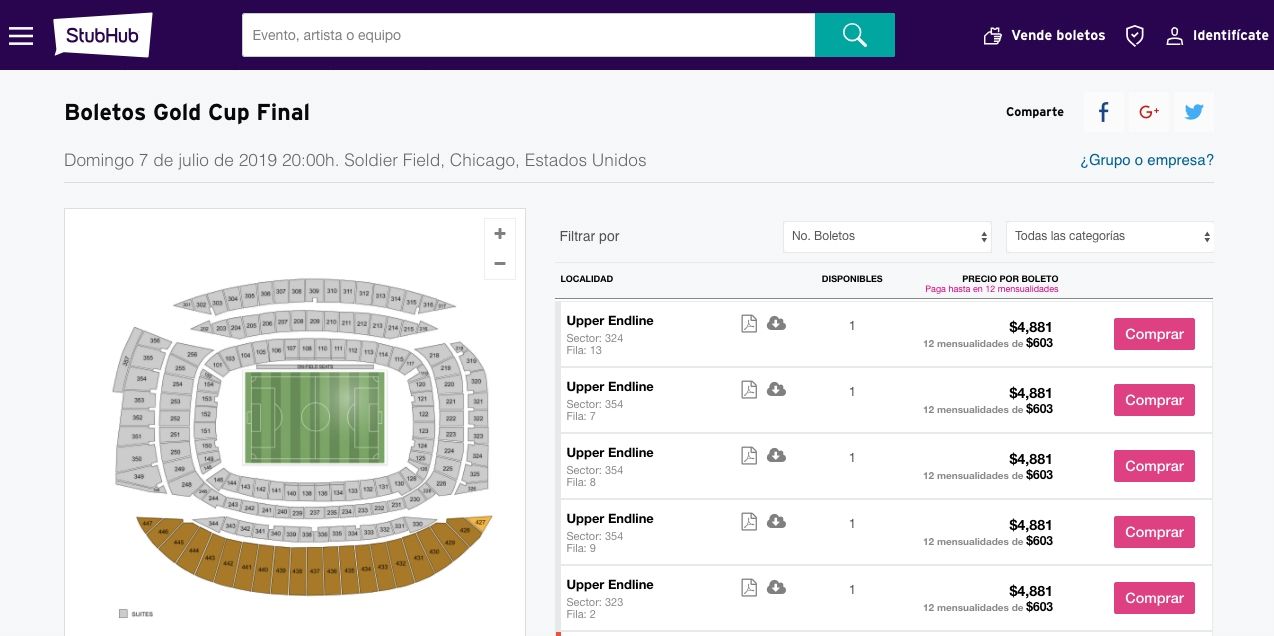Click Comprar for Sector 324 Fila 13
Image resolution: width=1274 pixels, height=636 pixels.
tap(1153, 334)
